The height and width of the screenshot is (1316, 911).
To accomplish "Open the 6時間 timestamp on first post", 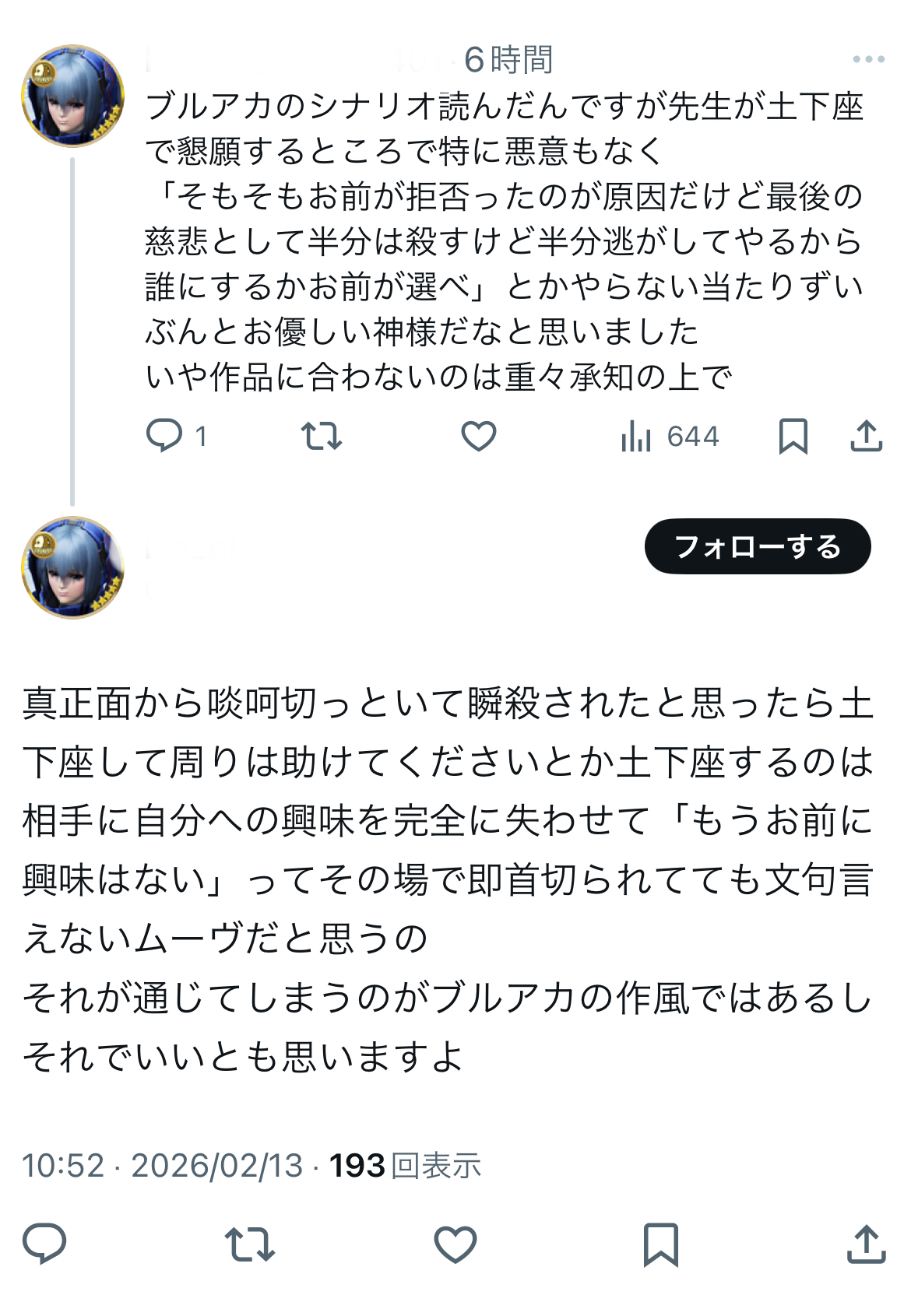I will pos(508,59).
